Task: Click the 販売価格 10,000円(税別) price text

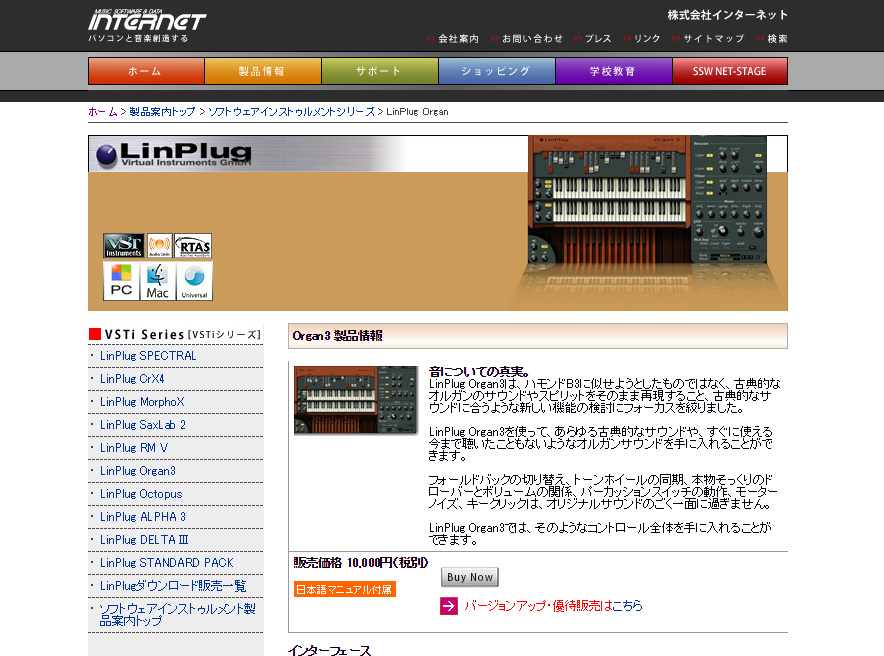Action: pos(361,563)
